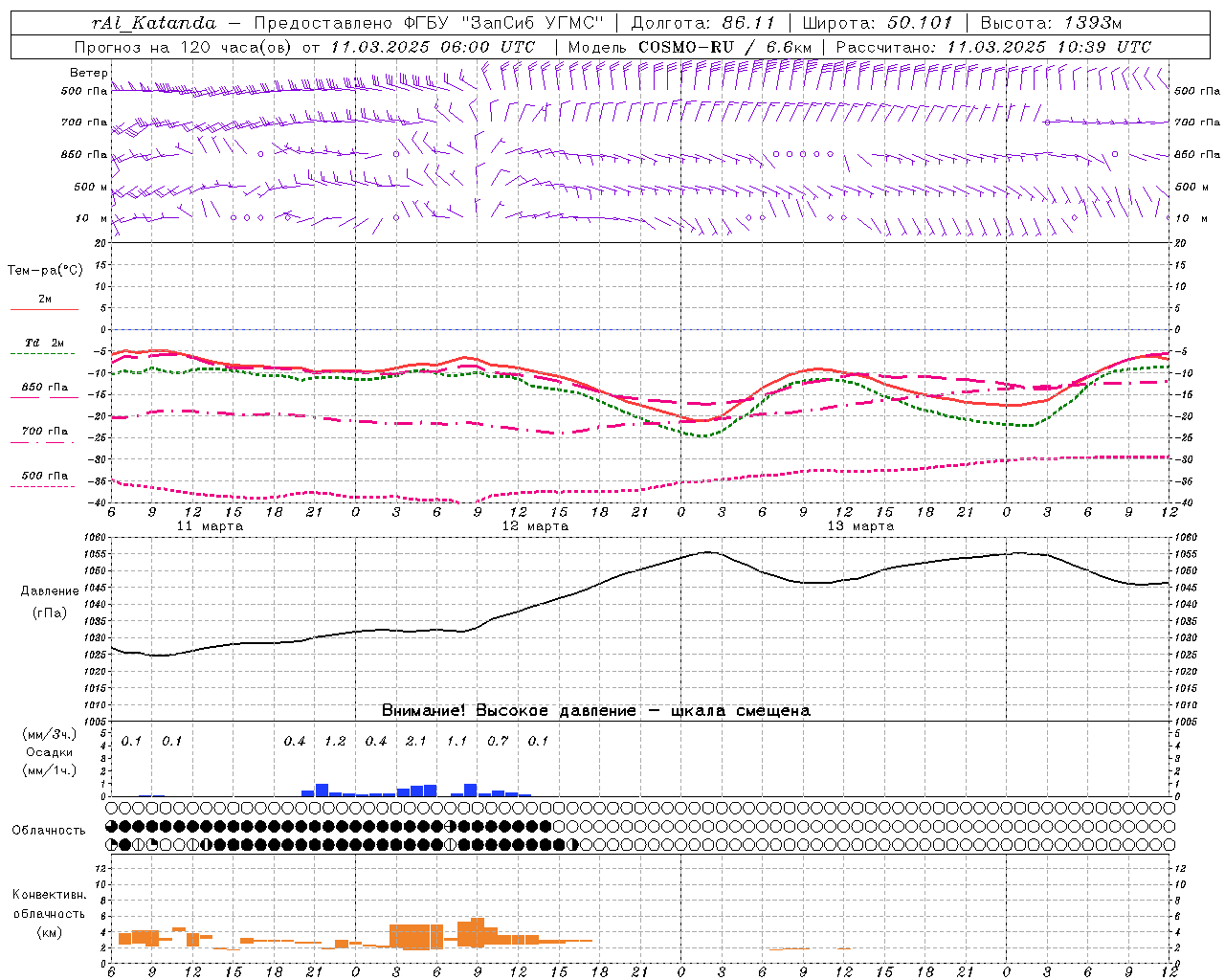This screenshot has height=980, width=1225.
Task: Click the Облачность row label
Action: click(49, 830)
